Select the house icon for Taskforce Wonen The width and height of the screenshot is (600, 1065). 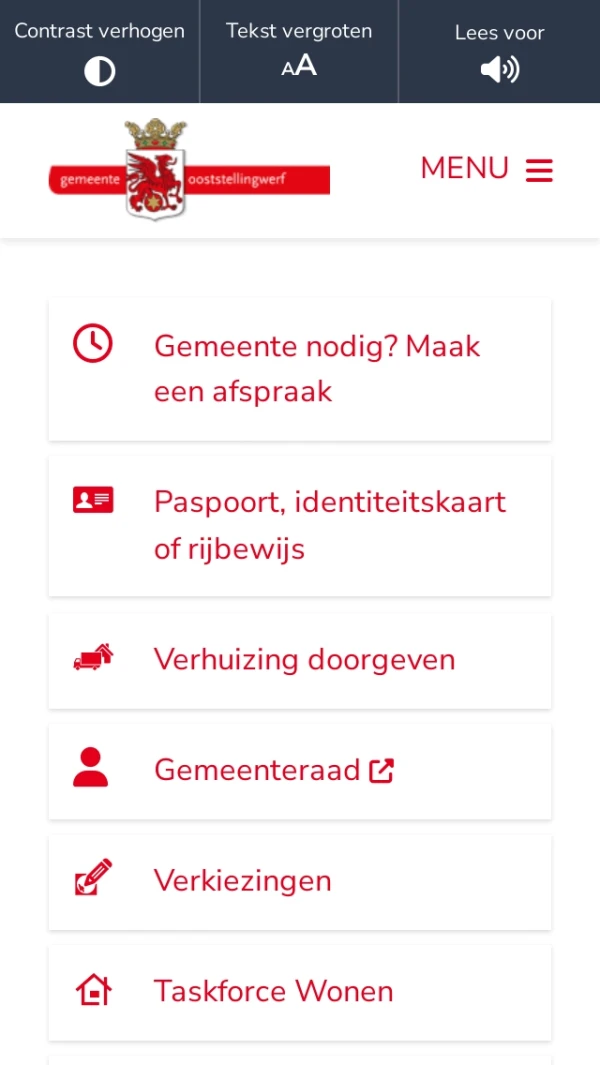pyautogui.click(x=92, y=990)
